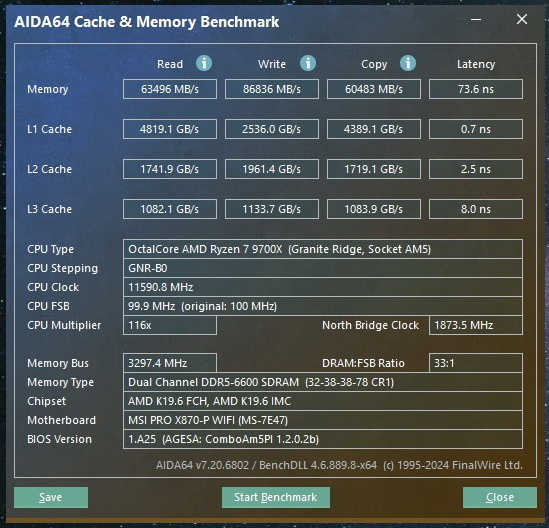The width and height of the screenshot is (549, 528).
Task: Select Memory read value 63496 MB/s
Action: coord(170,89)
